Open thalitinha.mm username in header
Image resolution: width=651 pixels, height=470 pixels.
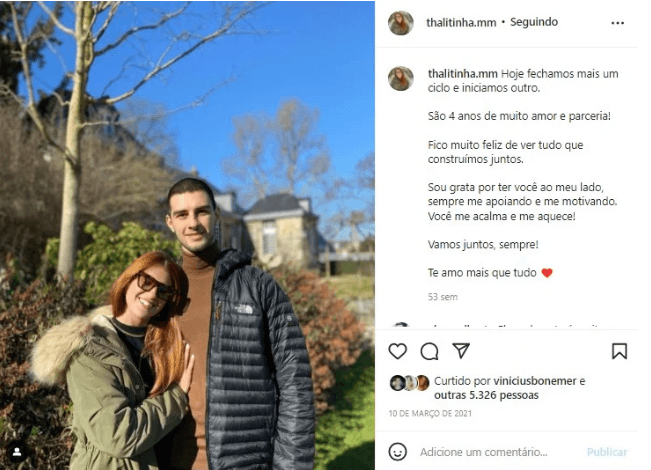461,22
